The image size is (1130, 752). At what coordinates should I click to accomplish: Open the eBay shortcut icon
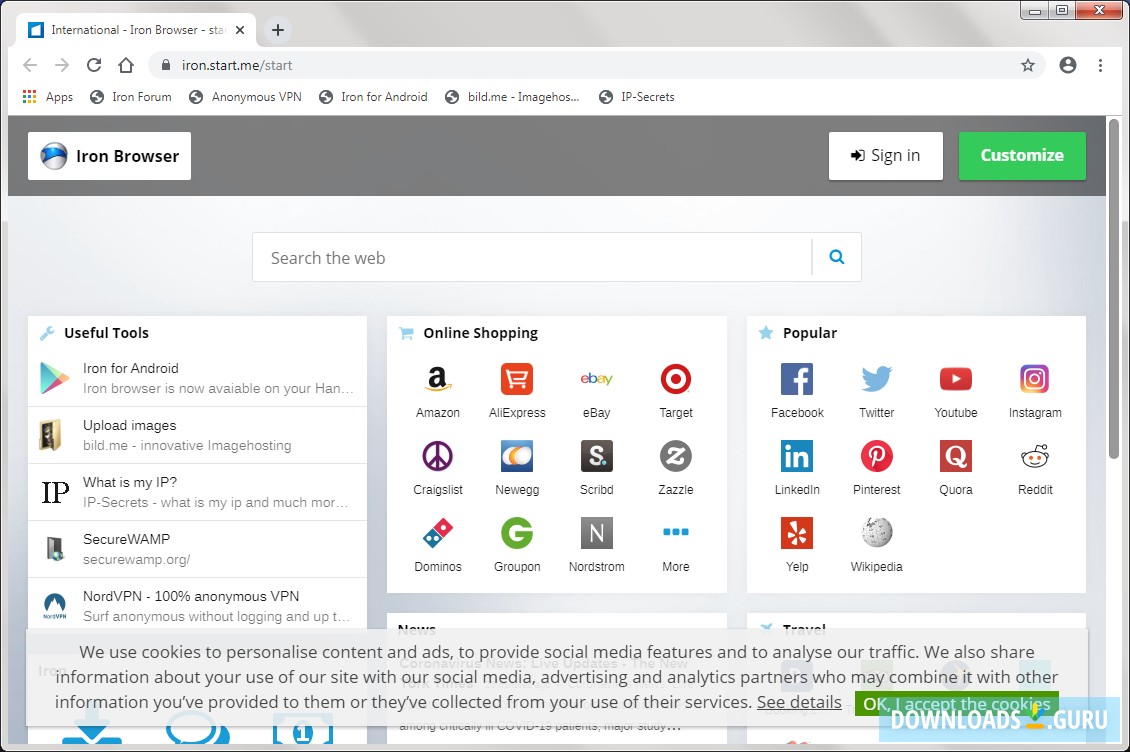pos(596,379)
